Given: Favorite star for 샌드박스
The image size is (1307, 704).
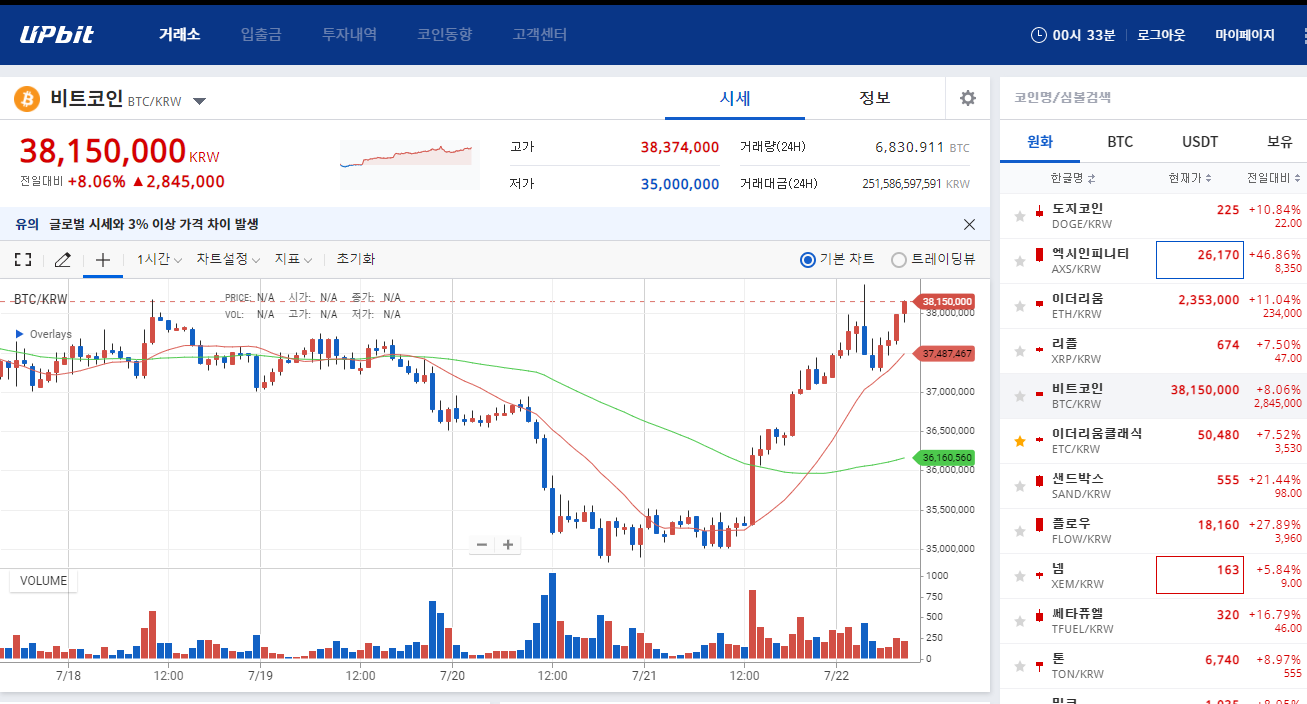Looking at the screenshot, I should [x=1020, y=486].
